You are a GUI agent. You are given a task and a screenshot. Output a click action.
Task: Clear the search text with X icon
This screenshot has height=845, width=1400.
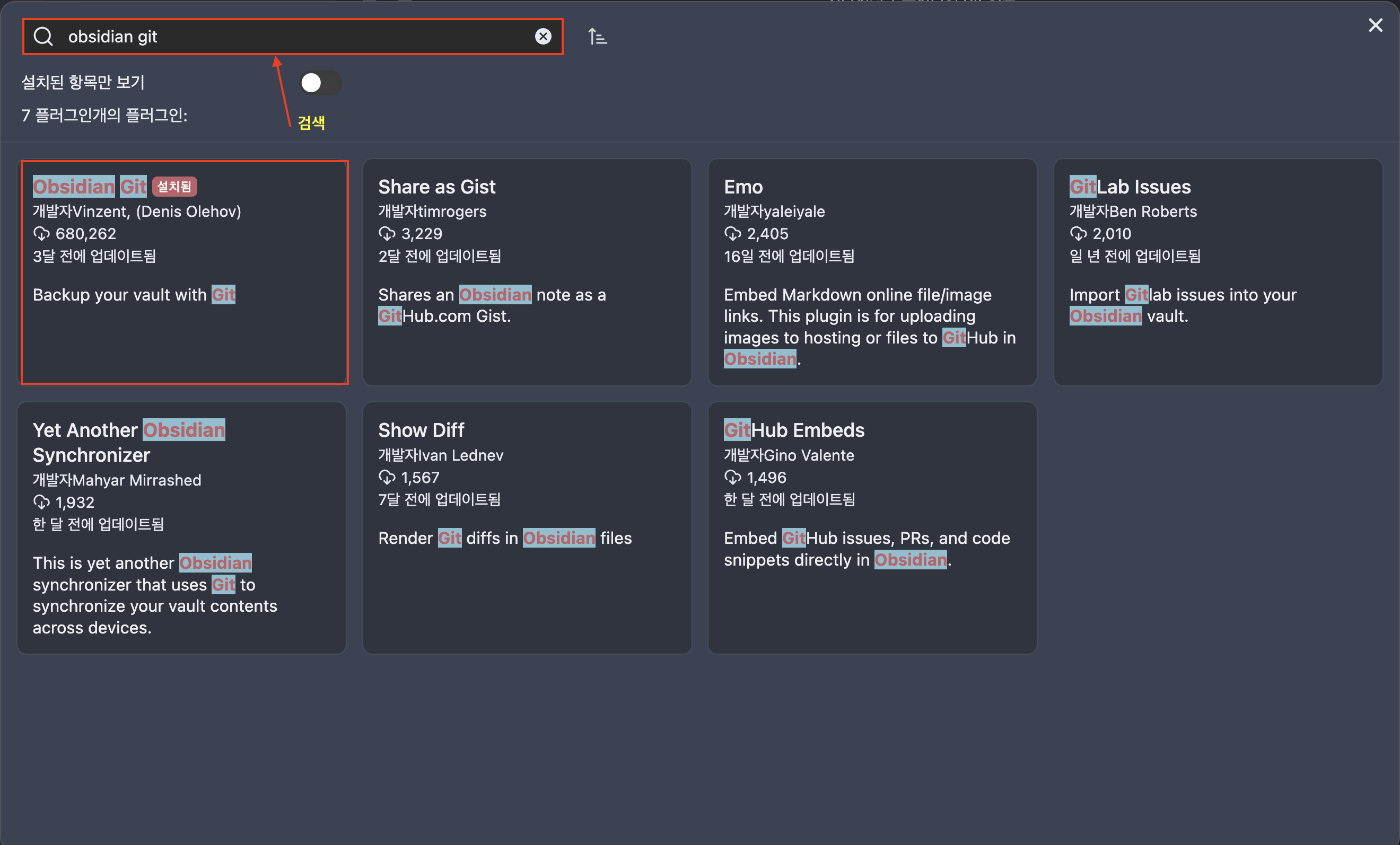(x=542, y=37)
